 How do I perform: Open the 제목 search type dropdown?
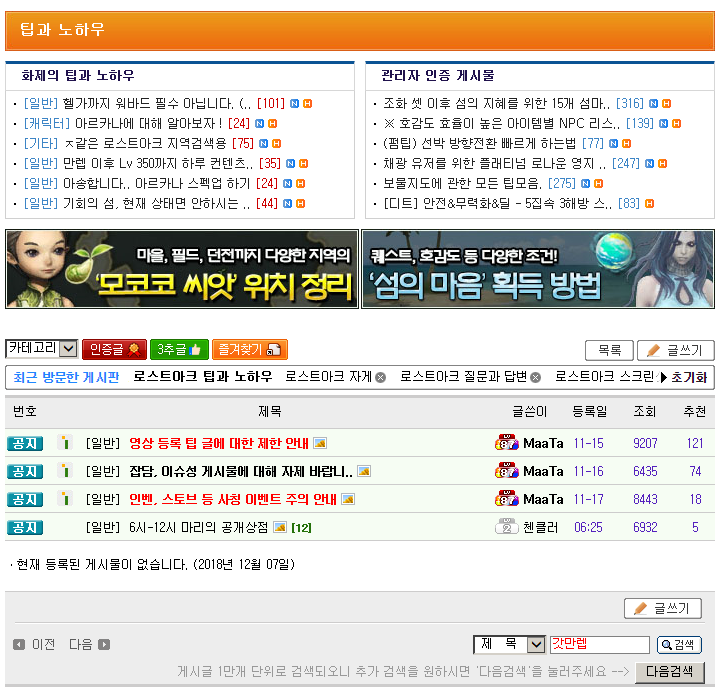(509, 645)
